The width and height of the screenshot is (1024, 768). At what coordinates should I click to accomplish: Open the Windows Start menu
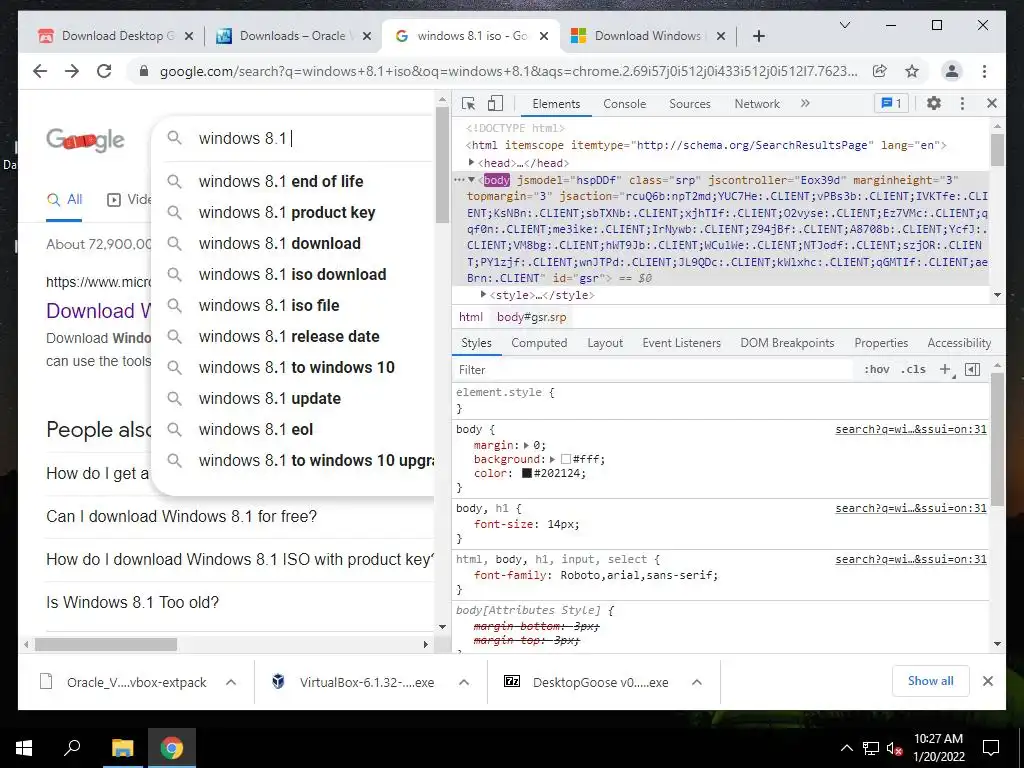tap(24, 748)
